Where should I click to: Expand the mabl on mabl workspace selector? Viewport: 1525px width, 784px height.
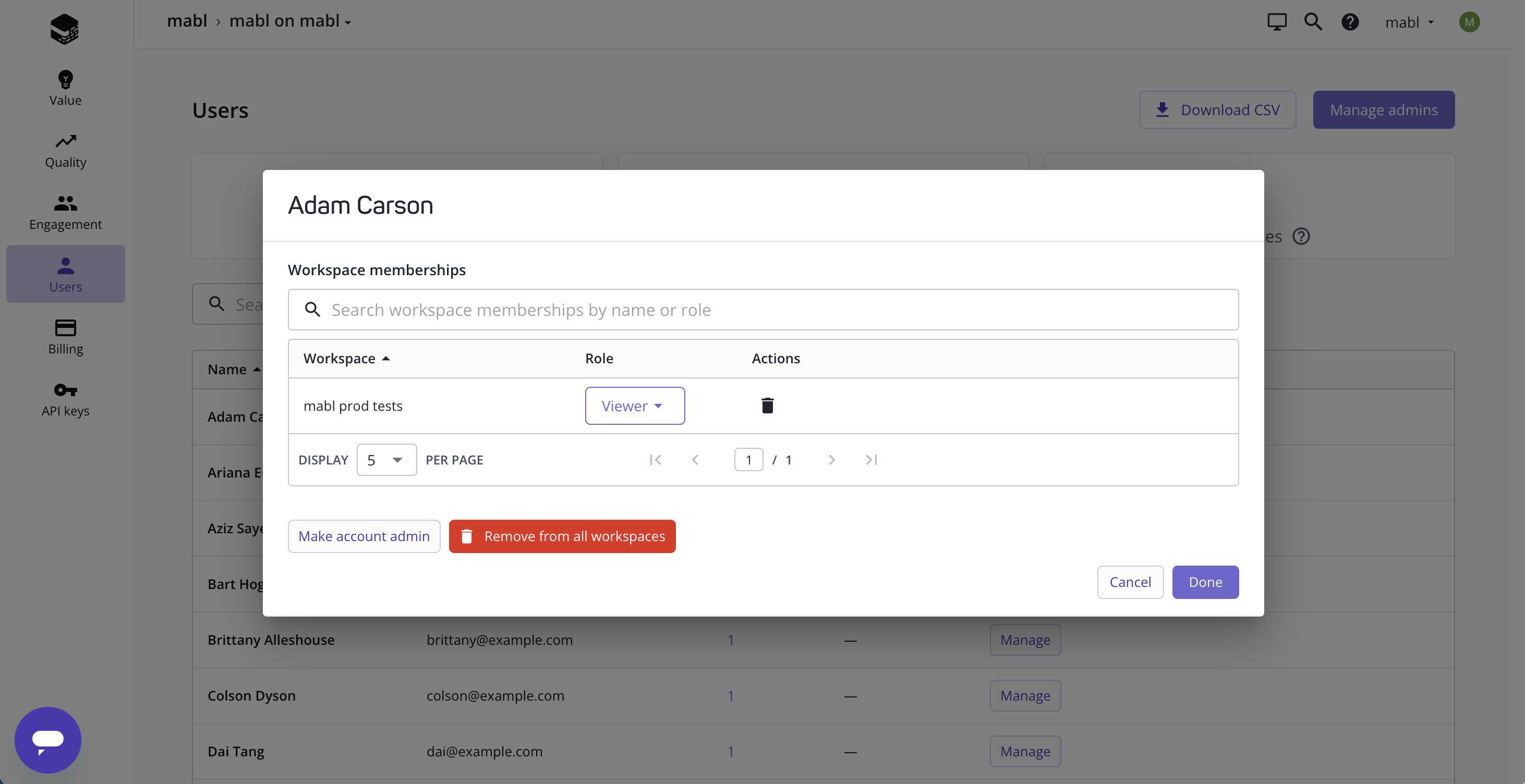pyautogui.click(x=290, y=21)
